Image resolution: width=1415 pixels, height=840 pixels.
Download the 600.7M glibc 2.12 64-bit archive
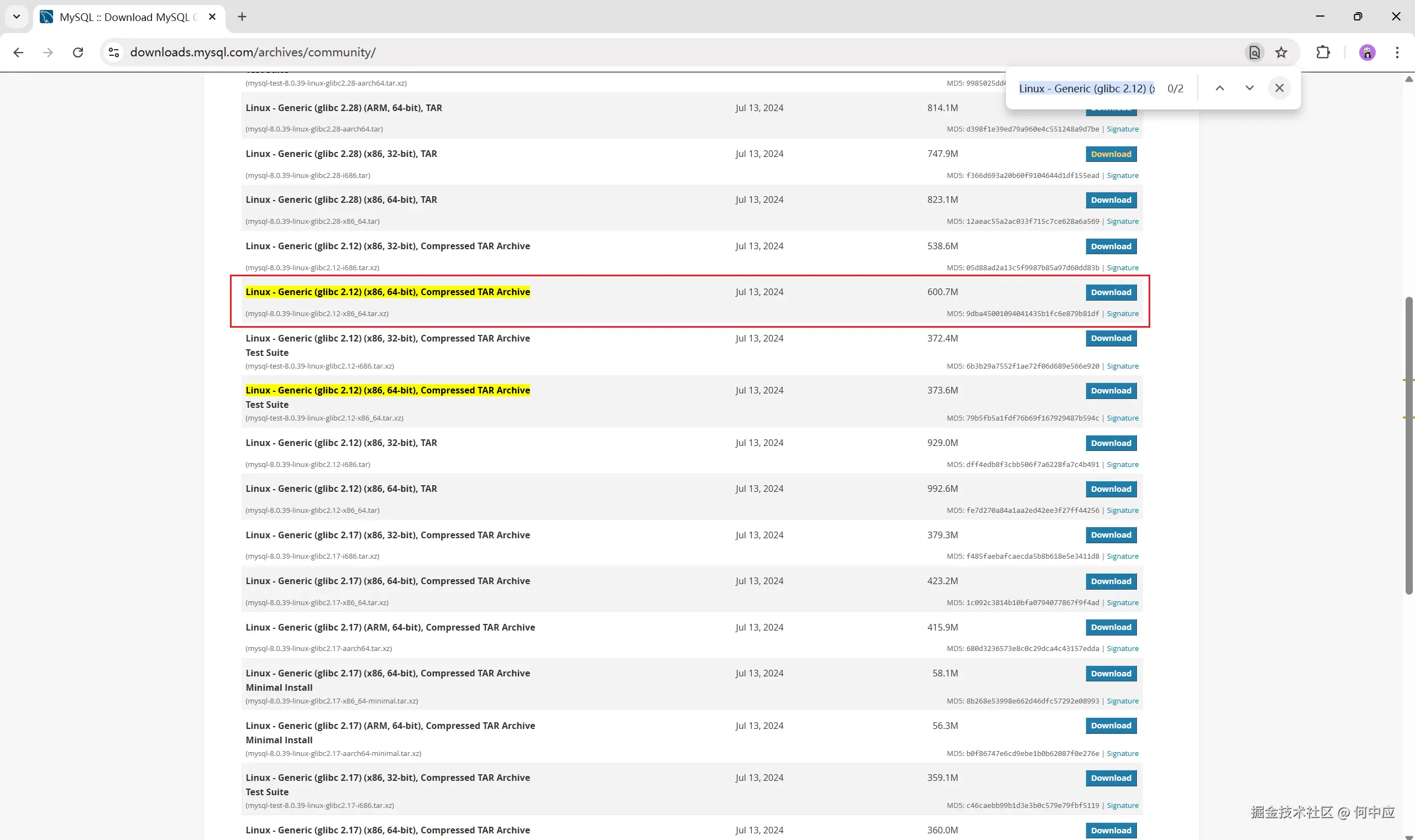tap(1110, 292)
